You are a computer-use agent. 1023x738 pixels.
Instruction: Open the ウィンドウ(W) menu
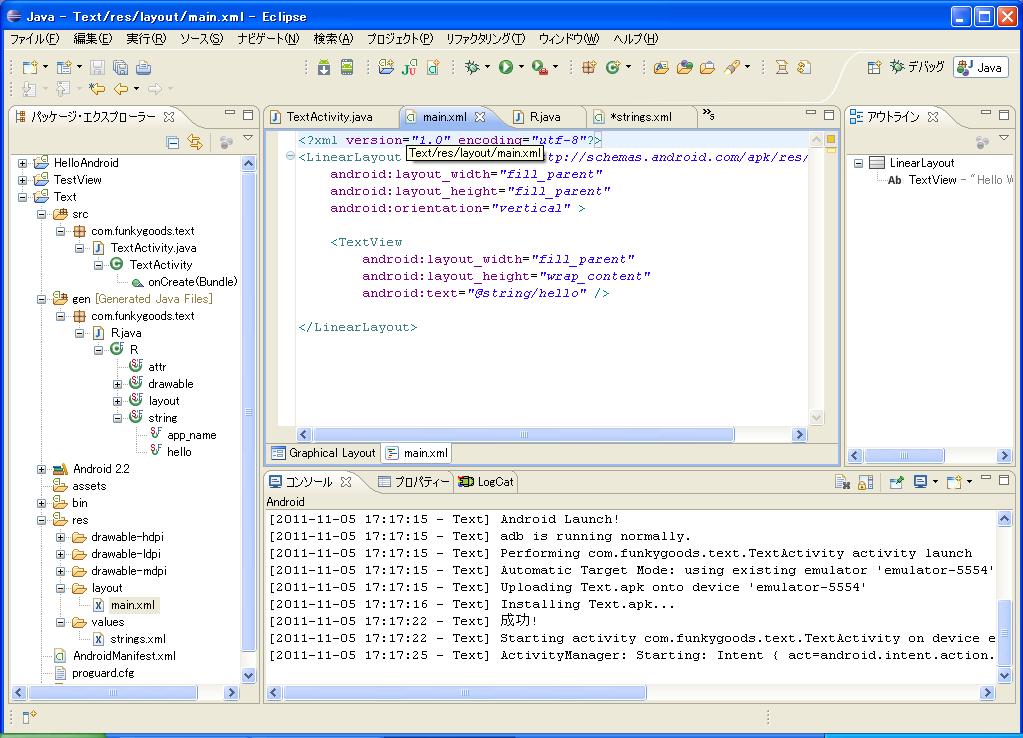point(569,38)
